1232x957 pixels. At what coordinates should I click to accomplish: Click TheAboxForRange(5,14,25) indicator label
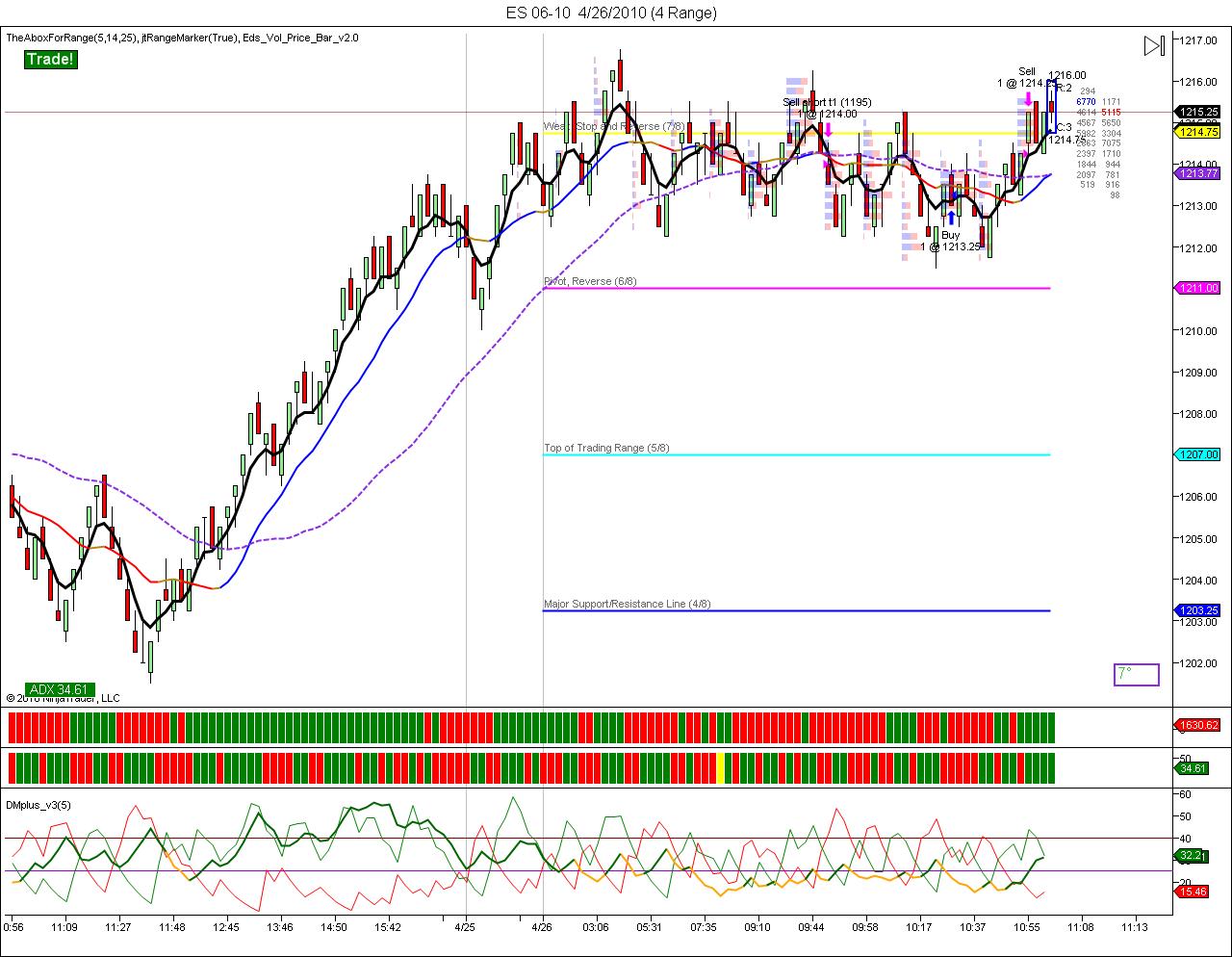coord(71,38)
